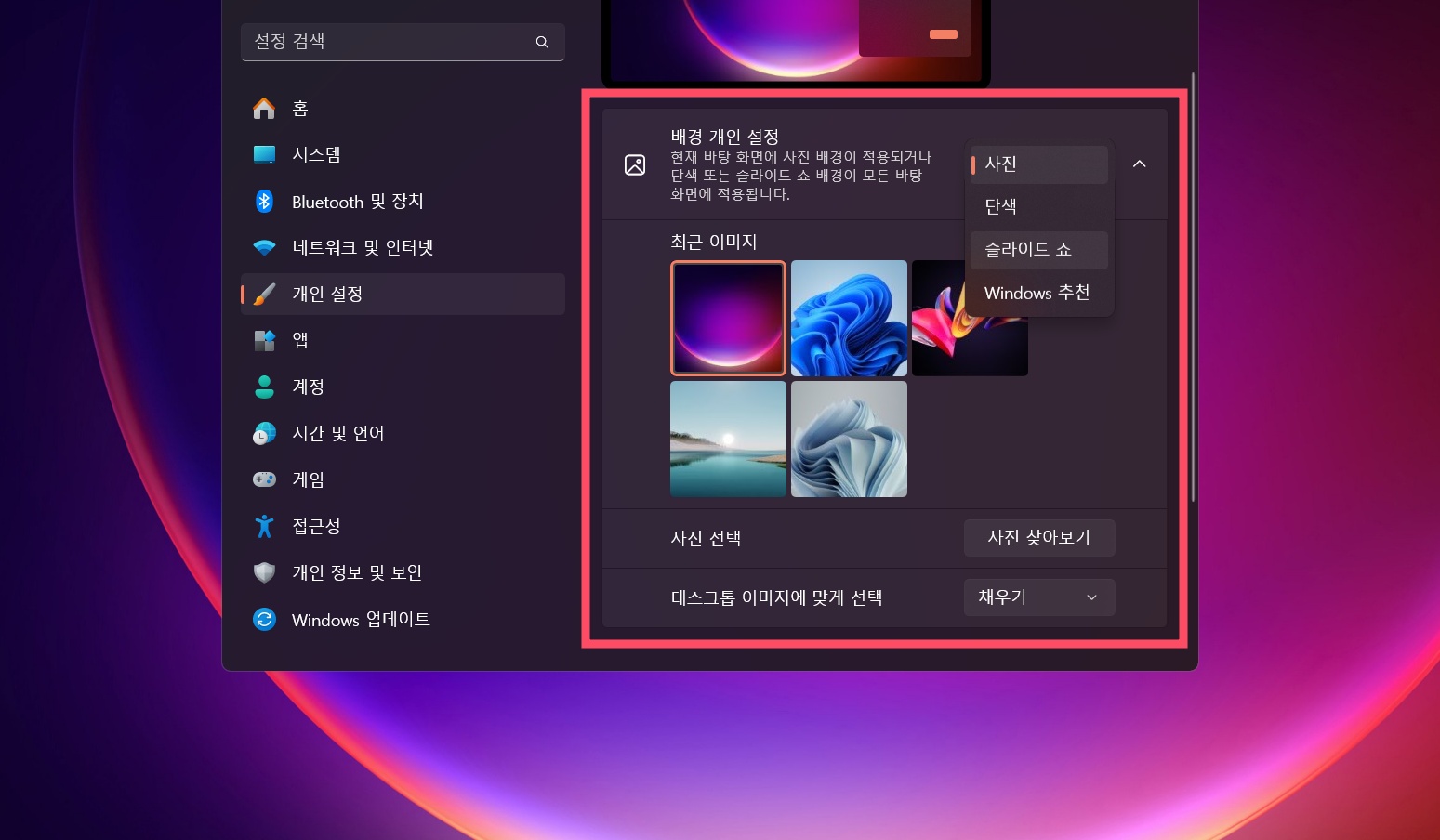Screen dimensions: 1440x840
Task: Choose 사진 in background dropdown
Action: coord(1039,164)
